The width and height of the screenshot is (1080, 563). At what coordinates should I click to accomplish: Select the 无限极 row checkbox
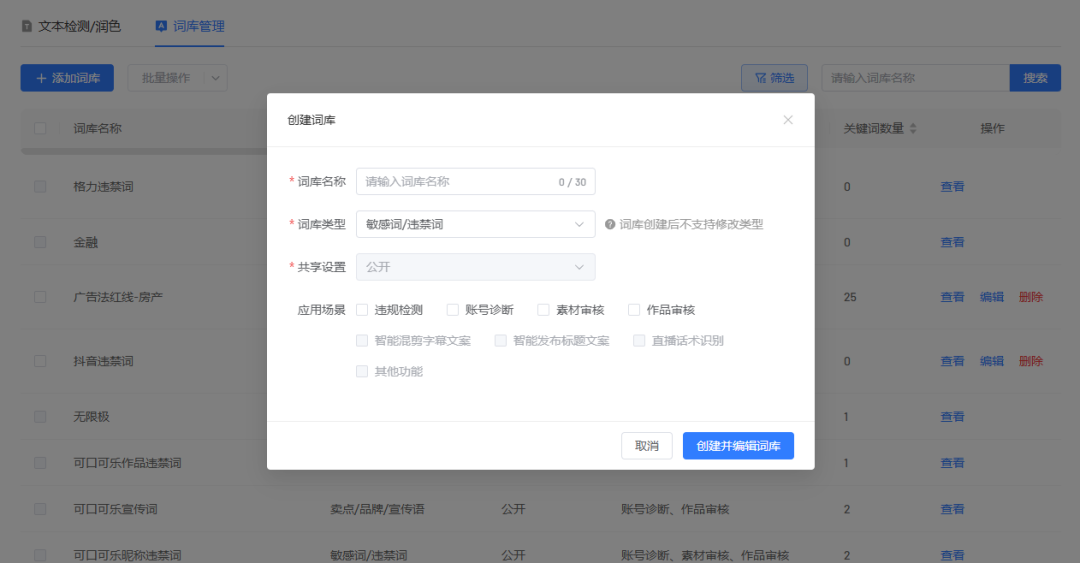tap(40, 417)
